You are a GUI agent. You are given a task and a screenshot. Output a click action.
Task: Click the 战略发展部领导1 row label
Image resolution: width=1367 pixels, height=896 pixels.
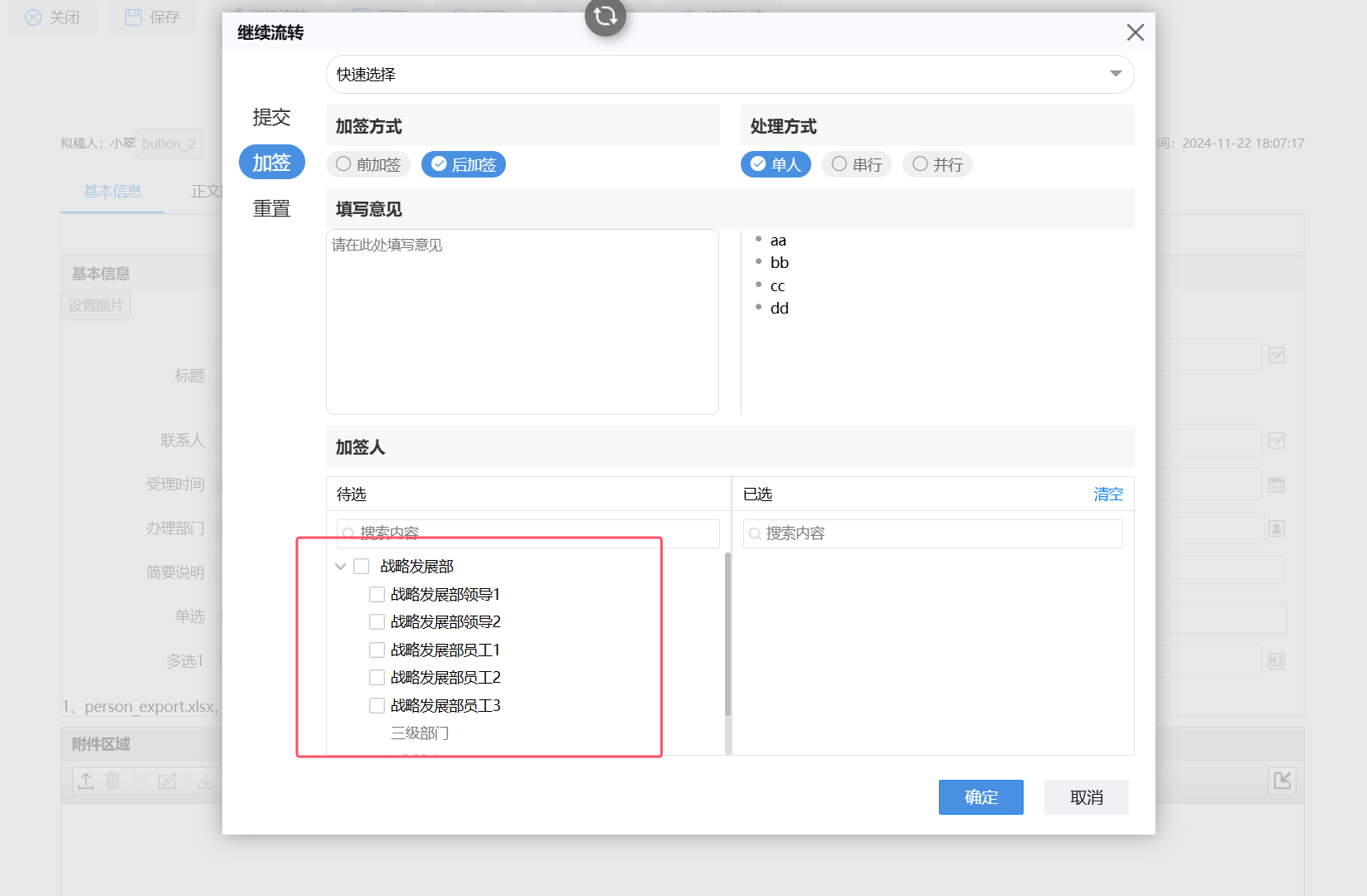(445, 595)
